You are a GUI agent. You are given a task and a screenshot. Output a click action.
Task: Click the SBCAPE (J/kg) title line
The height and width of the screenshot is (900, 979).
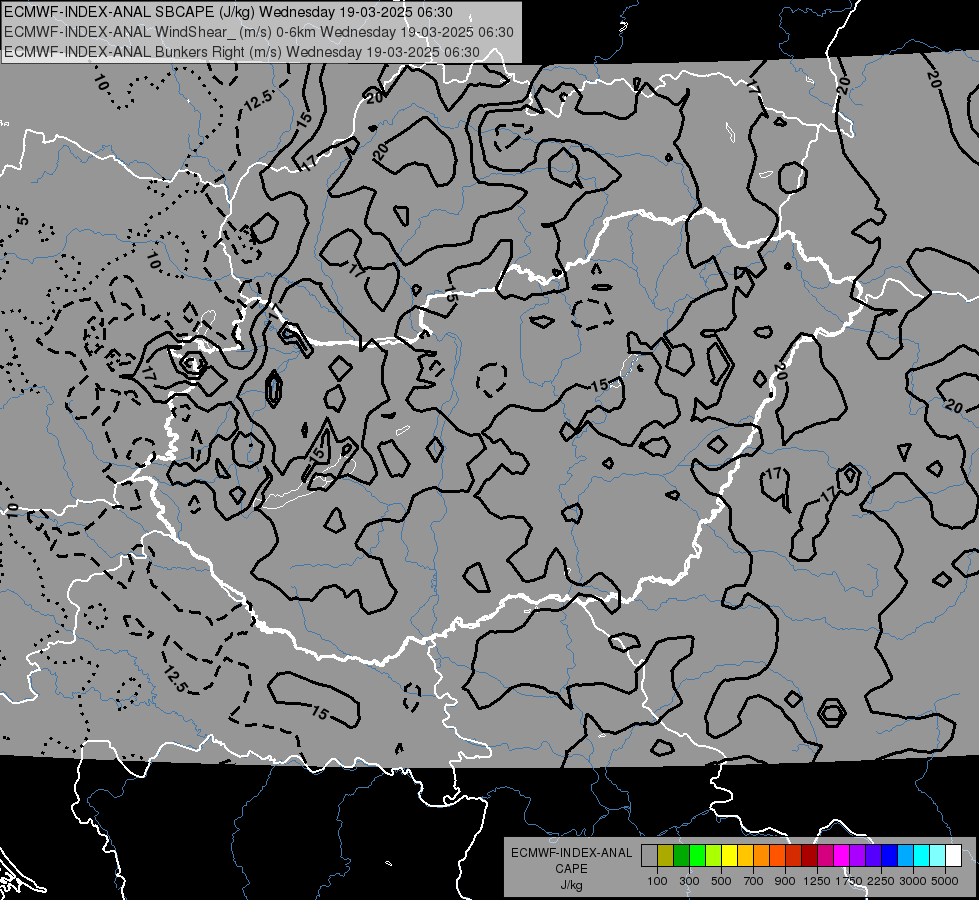pos(229,12)
